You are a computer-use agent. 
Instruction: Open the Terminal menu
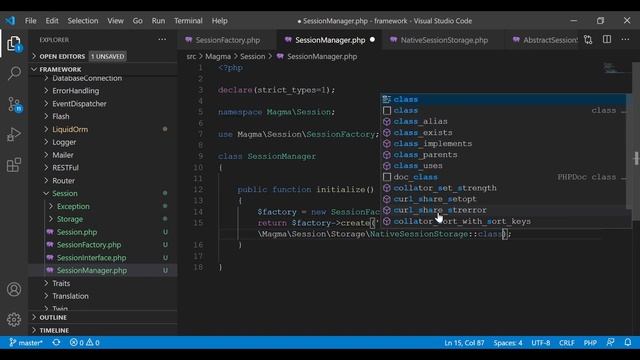188,20
